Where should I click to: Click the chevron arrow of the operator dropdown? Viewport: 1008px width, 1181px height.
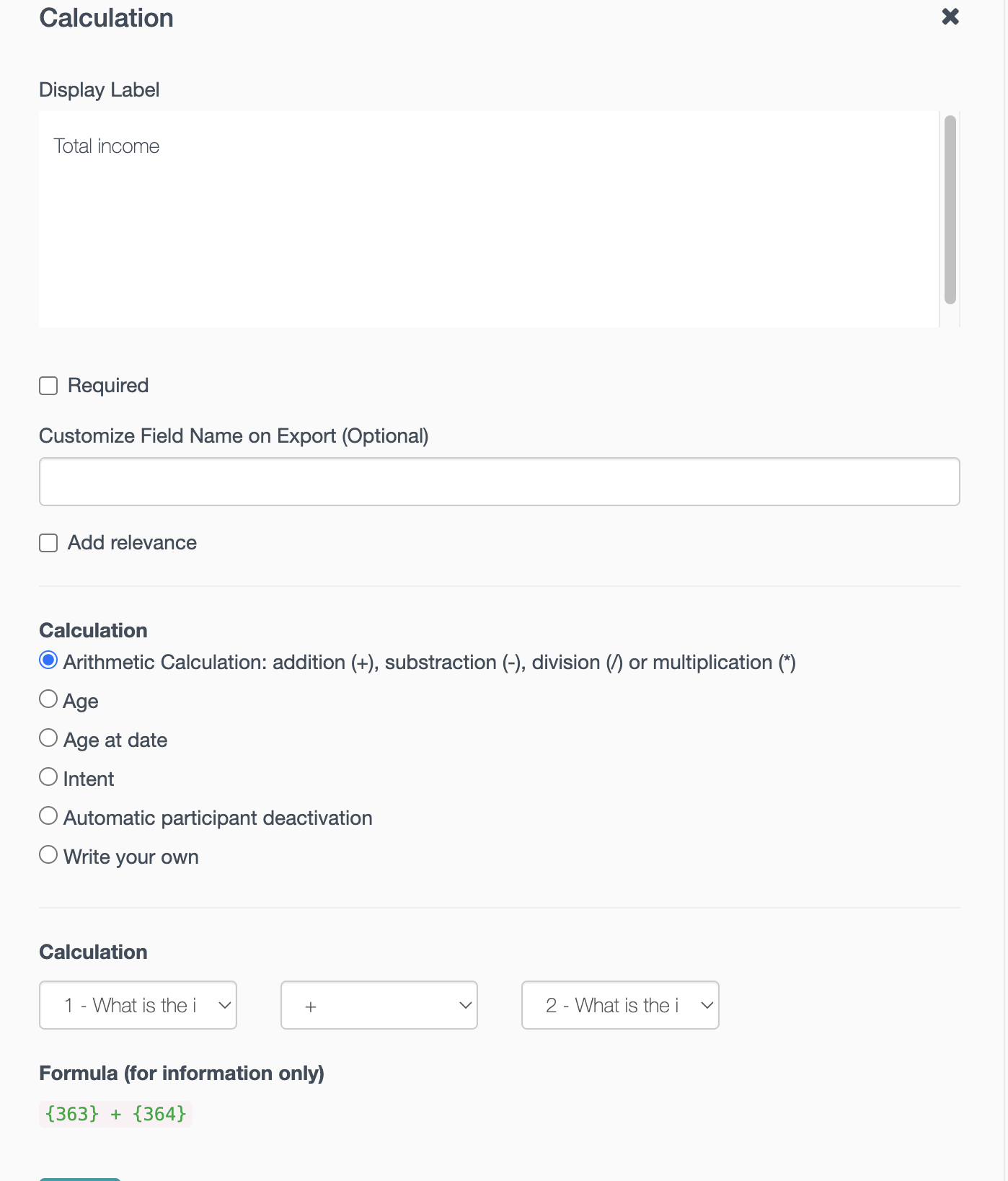point(466,1005)
